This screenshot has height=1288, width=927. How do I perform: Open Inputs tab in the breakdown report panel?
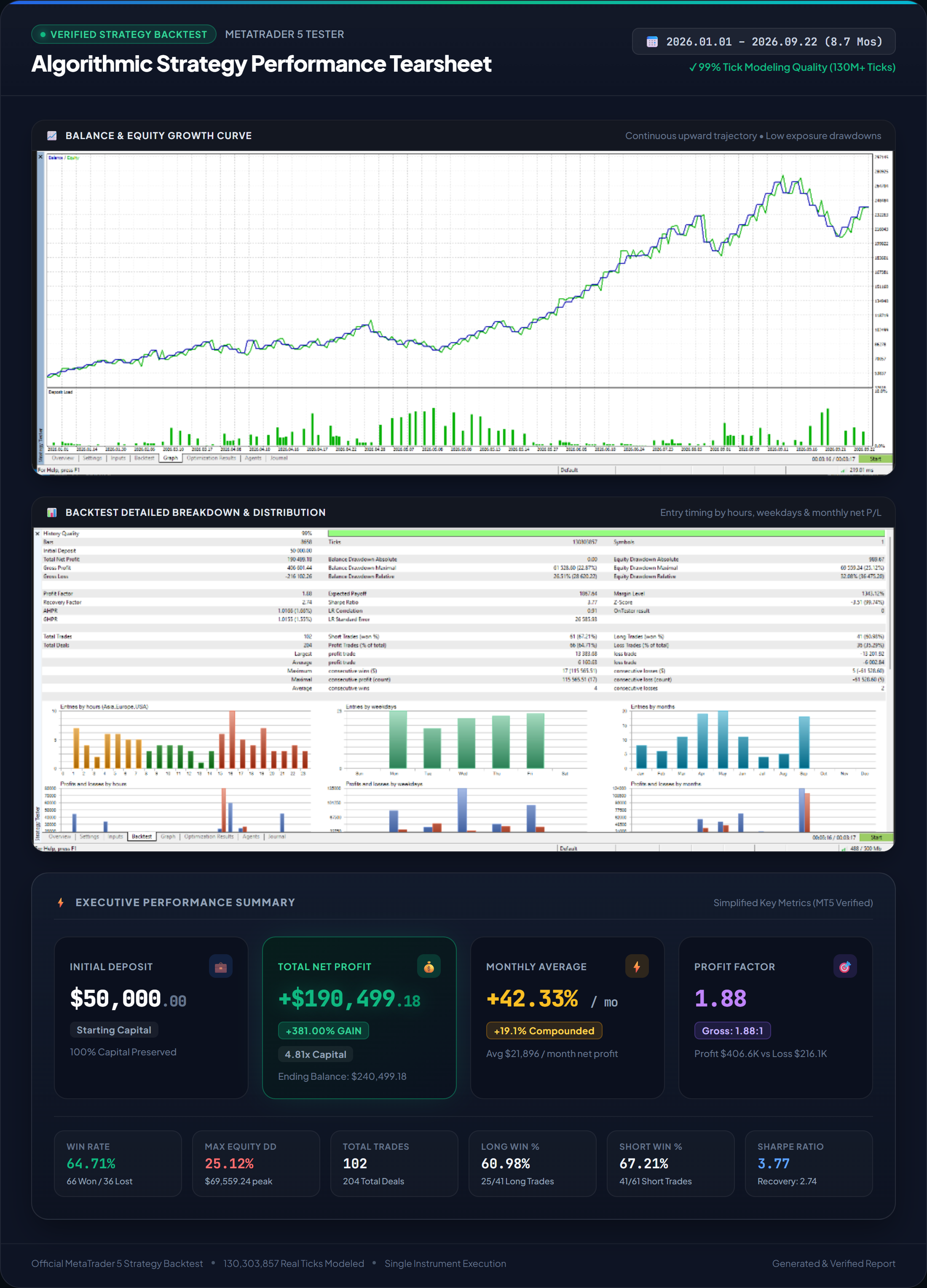(x=115, y=837)
